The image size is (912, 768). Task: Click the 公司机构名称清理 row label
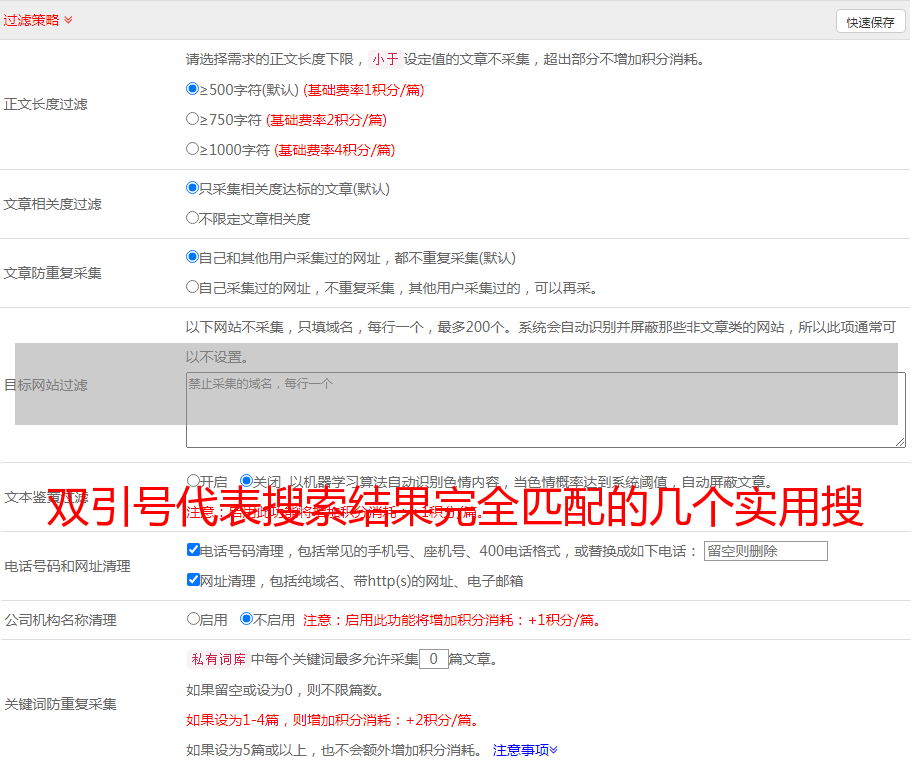point(60,620)
